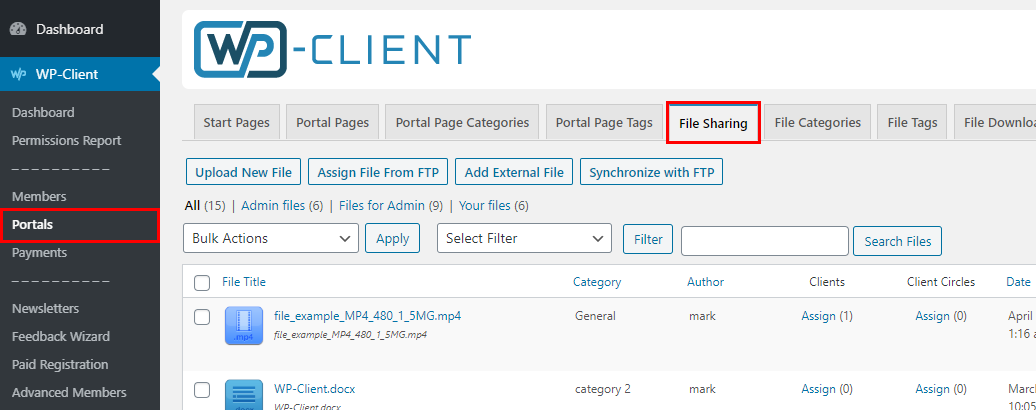Click the General category cell

pyautogui.click(x=595, y=316)
